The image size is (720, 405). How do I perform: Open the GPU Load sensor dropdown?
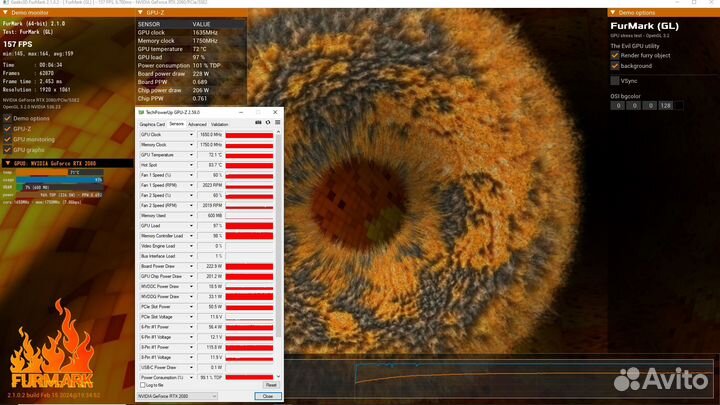[191, 225]
